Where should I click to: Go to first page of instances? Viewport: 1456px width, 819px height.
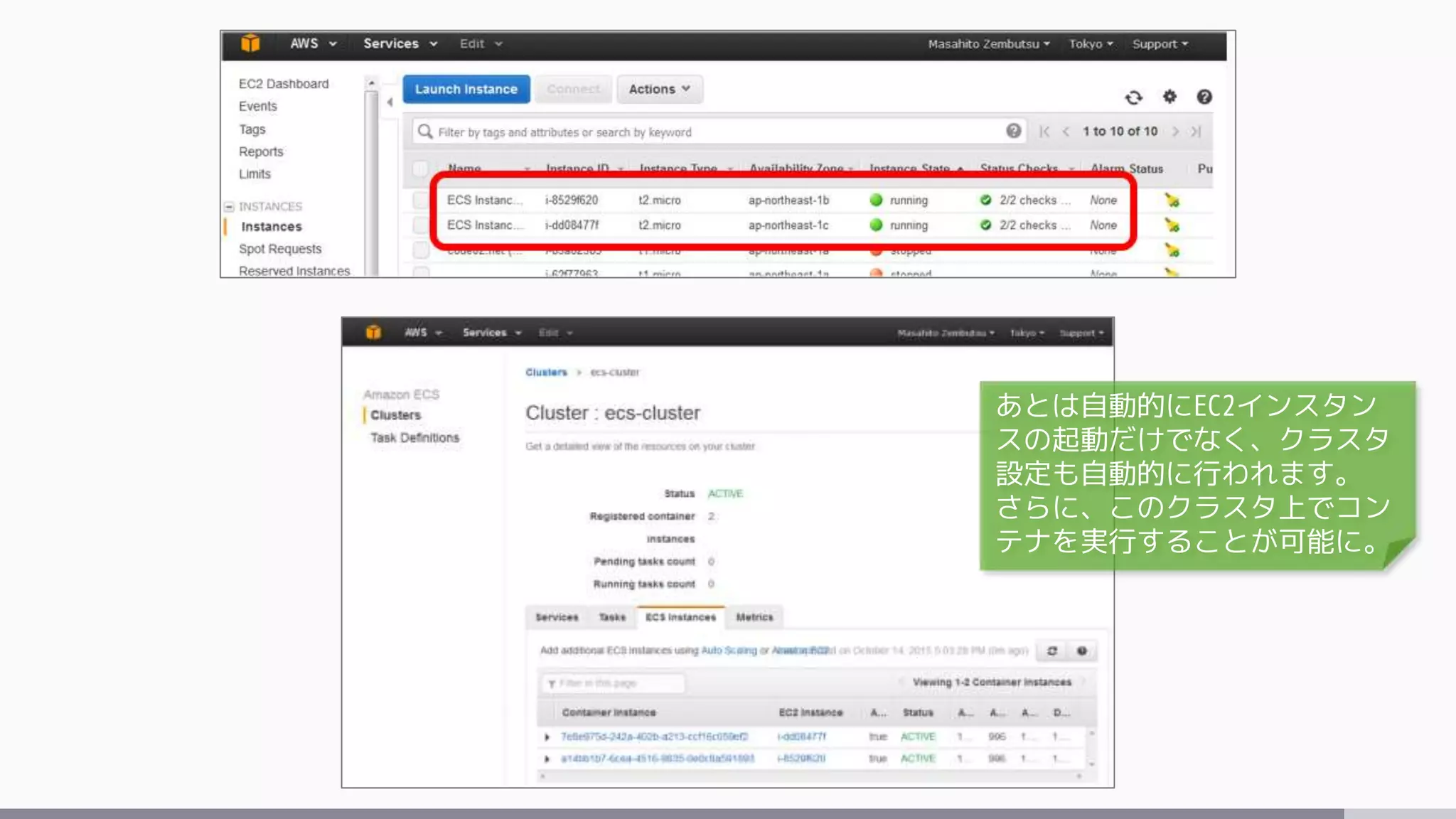[1044, 132]
